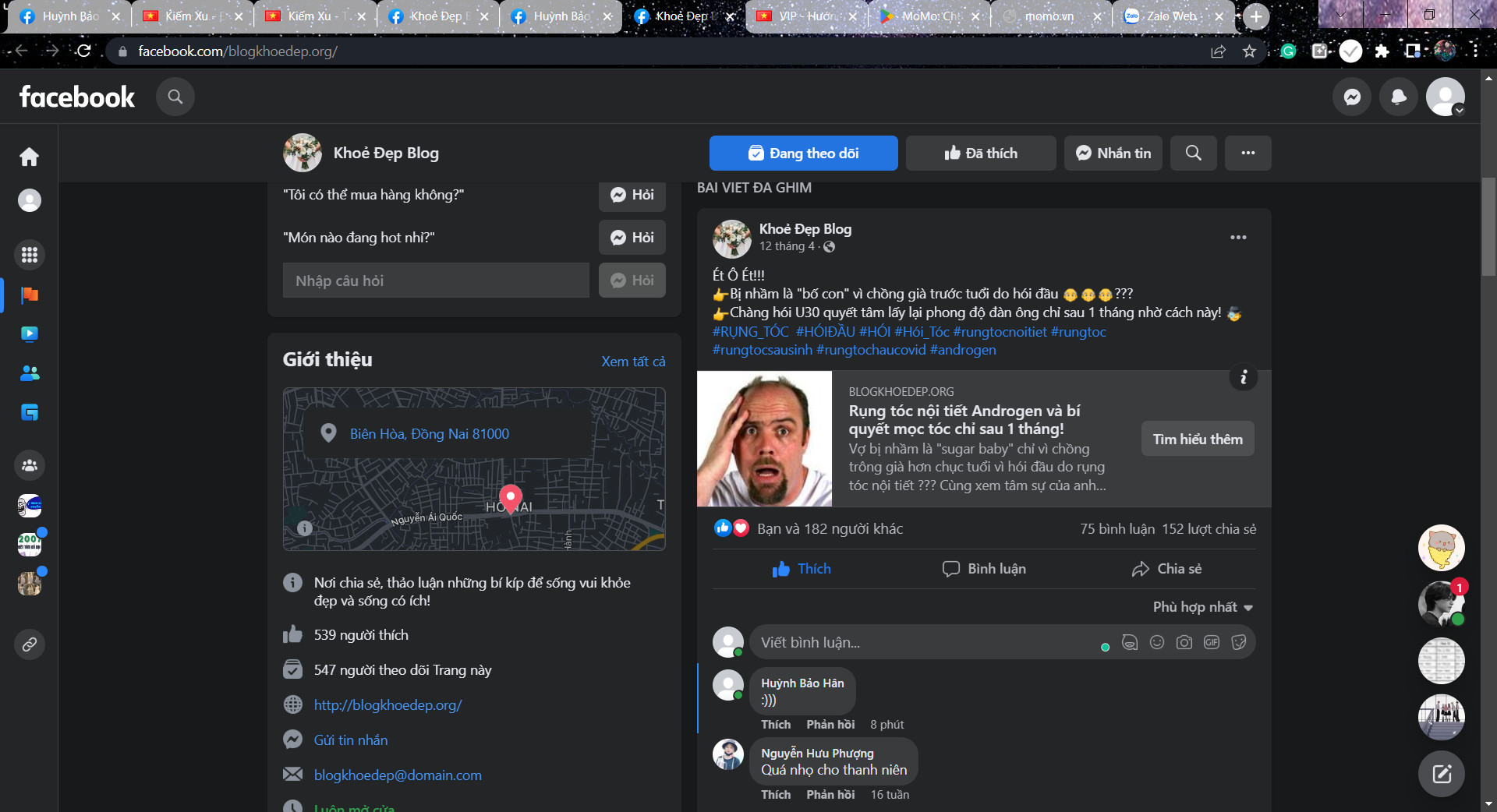
Task: Switch to first Huỳnh Bảo browser tab
Action: coord(70,16)
